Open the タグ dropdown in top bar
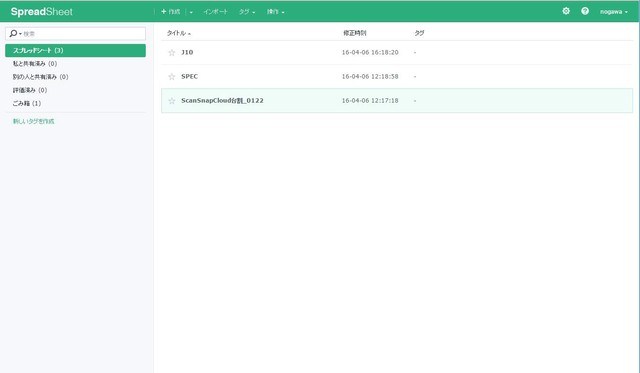The width and height of the screenshot is (640, 373). (x=247, y=12)
